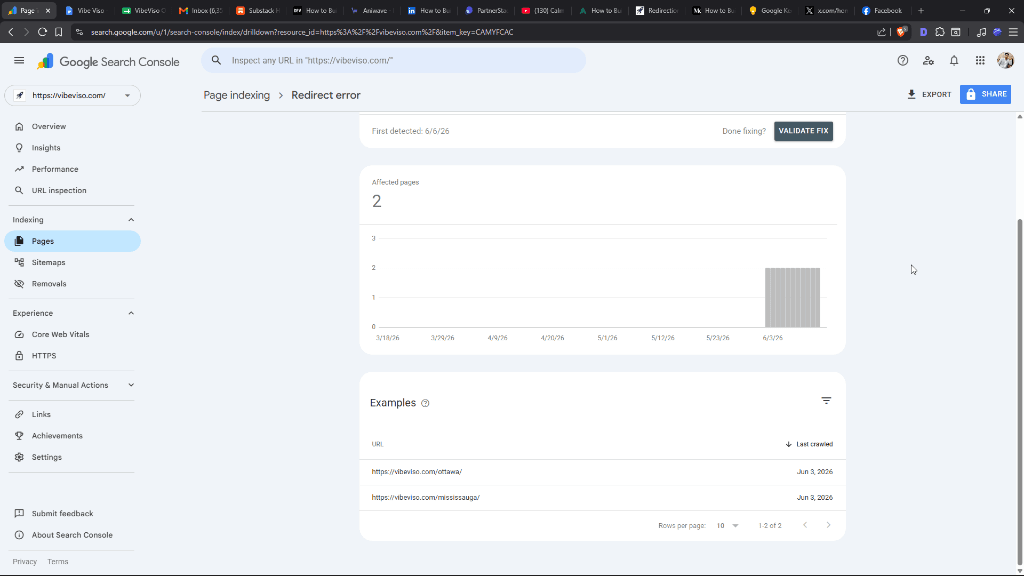This screenshot has width=1024, height=576.
Task: Reload the page
Action: [x=42, y=32]
